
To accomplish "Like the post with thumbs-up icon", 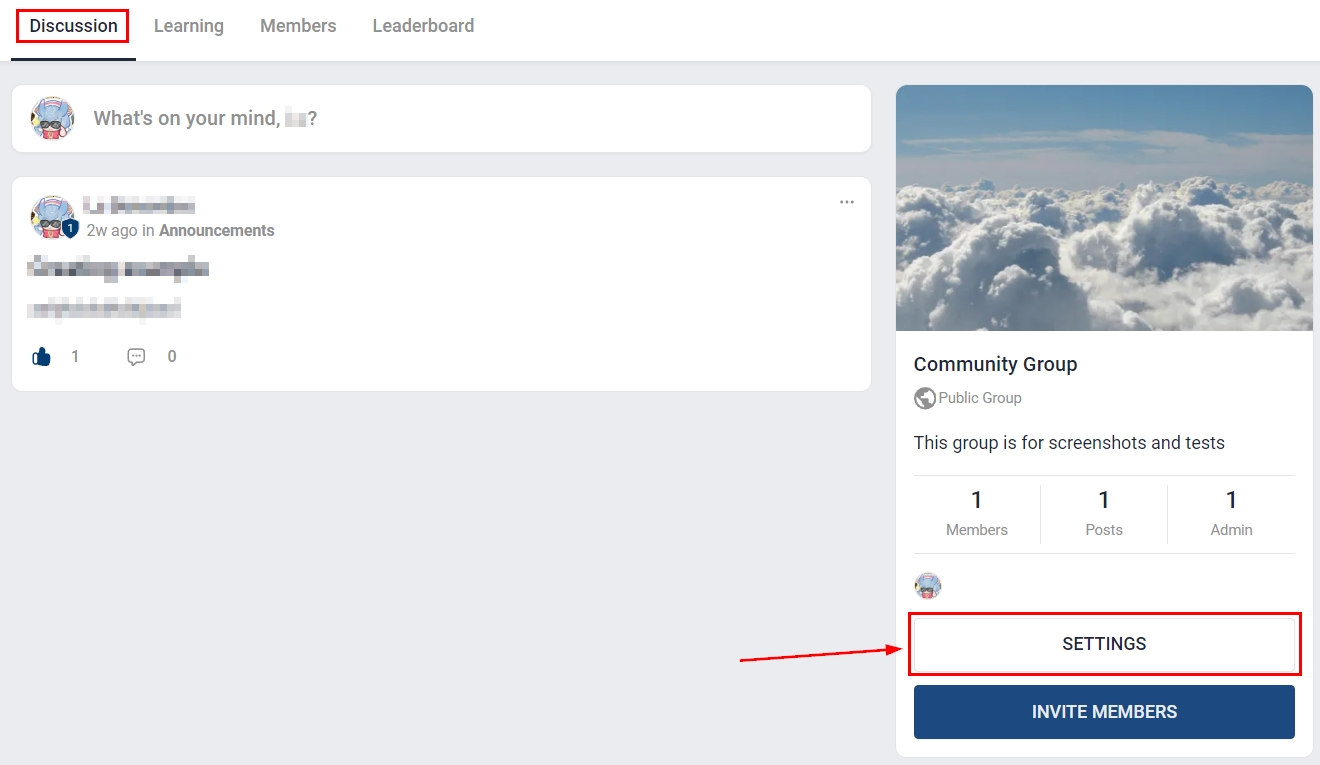I will tap(41, 357).
